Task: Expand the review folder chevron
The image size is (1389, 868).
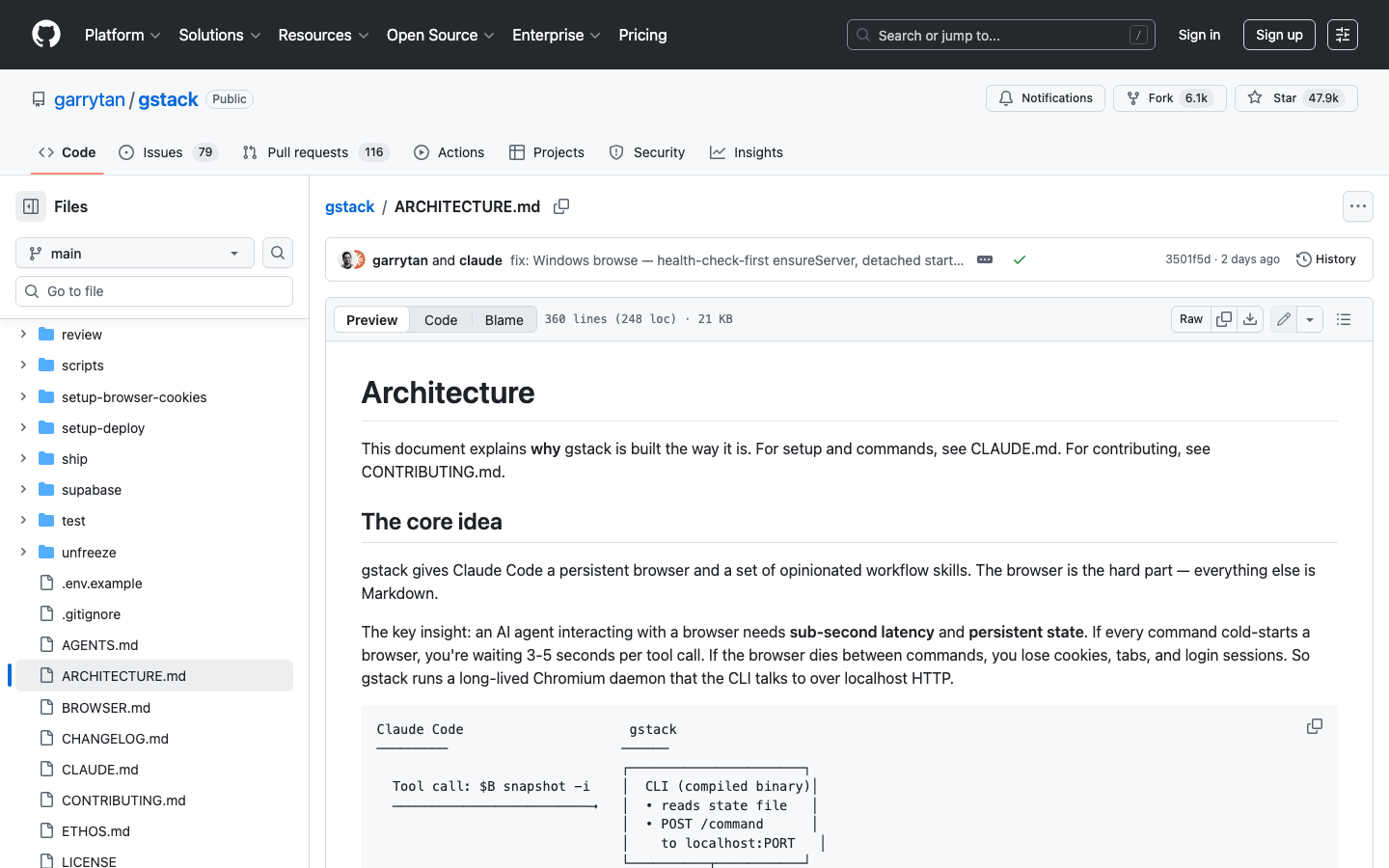Action: click(x=23, y=334)
